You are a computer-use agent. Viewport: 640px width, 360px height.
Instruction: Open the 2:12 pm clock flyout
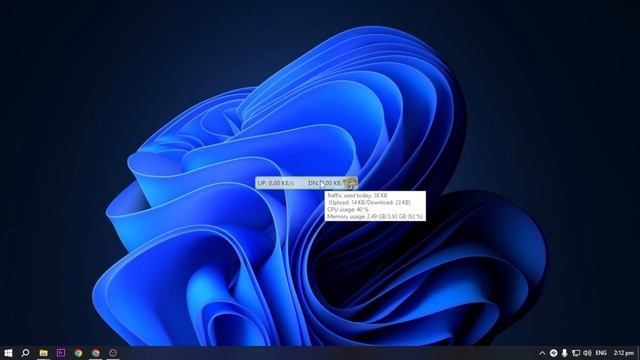(x=624, y=353)
